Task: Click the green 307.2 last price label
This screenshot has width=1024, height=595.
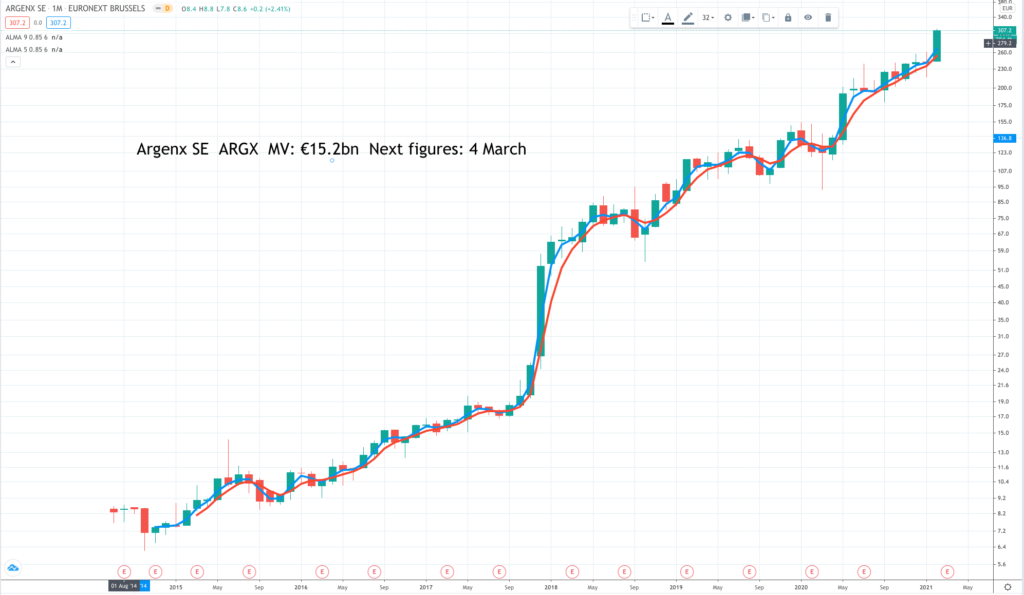Action: coord(1004,31)
